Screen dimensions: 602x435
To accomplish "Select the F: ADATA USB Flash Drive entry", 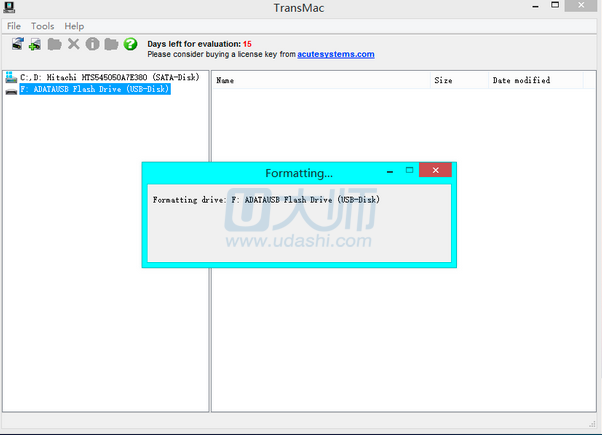I will (95, 90).
